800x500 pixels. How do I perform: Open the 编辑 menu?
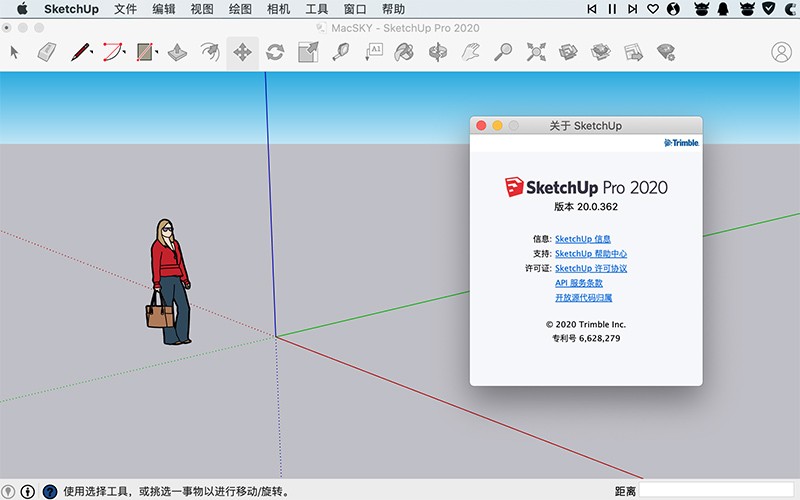click(x=164, y=9)
